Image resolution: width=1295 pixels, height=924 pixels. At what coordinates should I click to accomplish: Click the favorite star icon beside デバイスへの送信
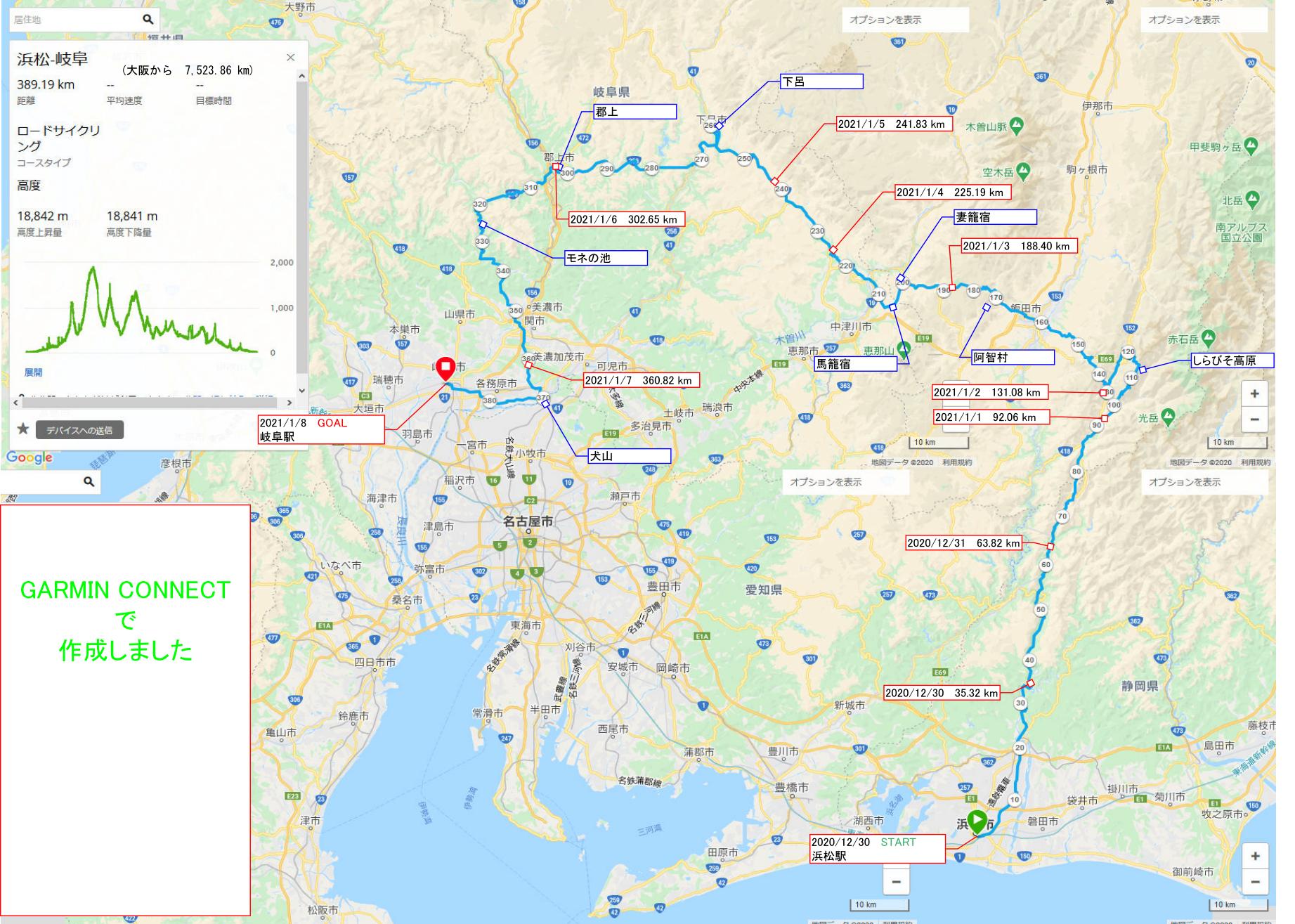coord(22,429)
